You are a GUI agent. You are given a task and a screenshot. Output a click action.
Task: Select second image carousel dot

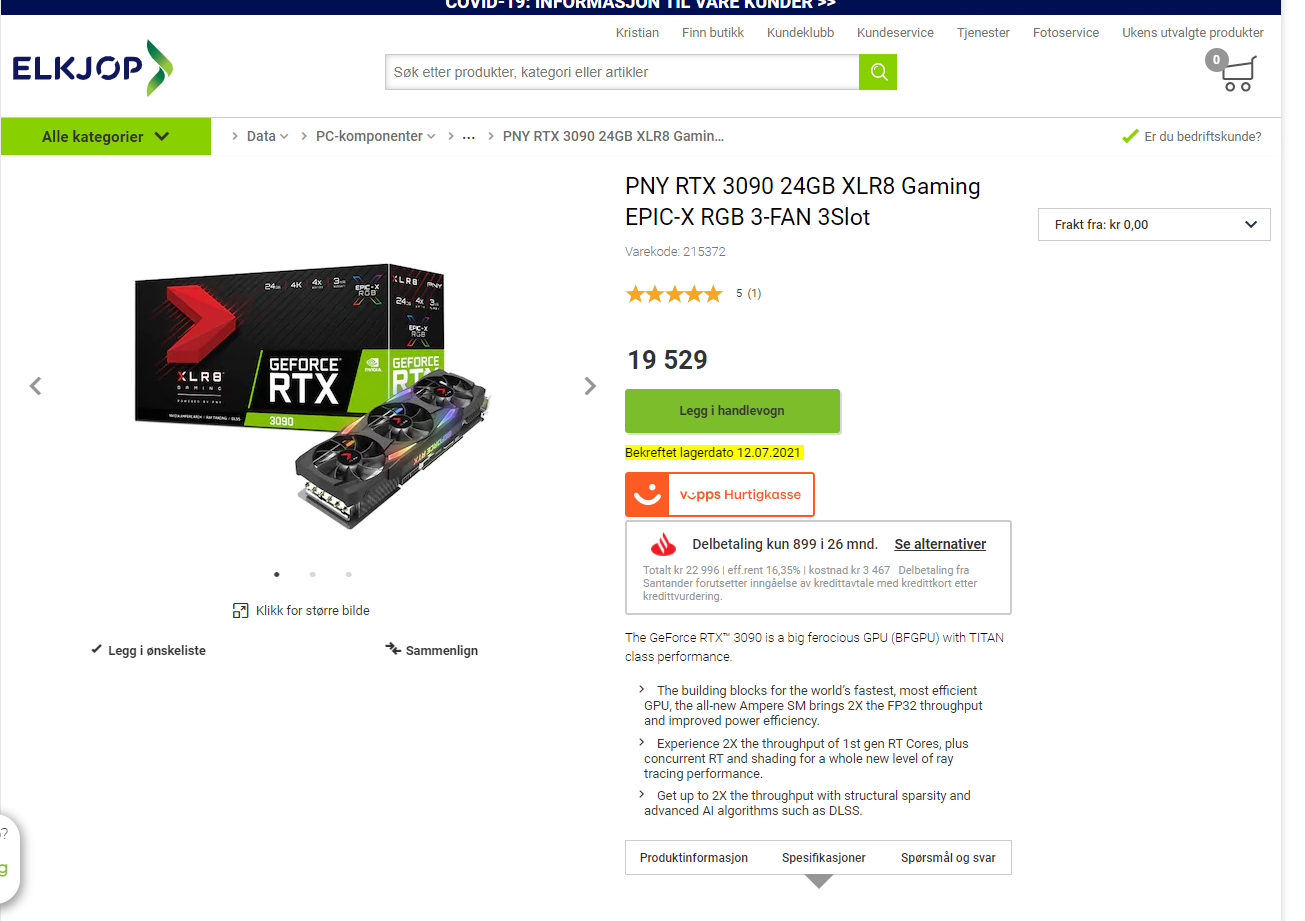(x=312, y=574)
